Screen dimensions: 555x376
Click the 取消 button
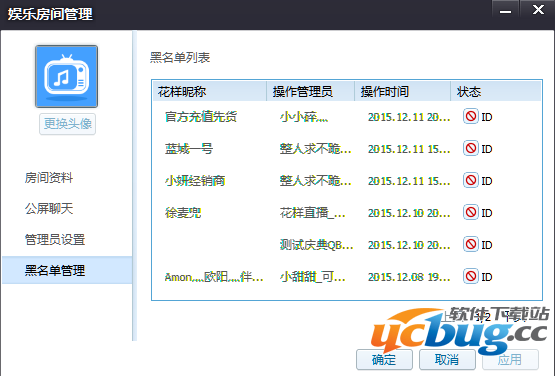(447, 360)
